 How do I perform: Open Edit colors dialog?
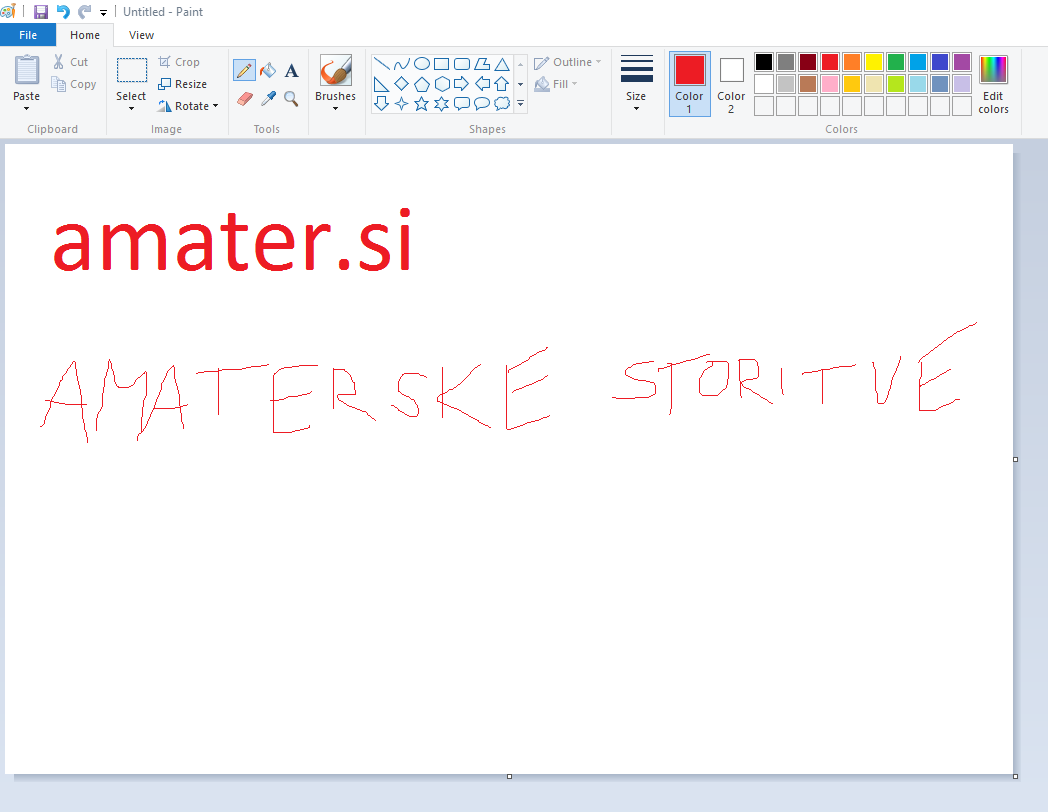993,84
